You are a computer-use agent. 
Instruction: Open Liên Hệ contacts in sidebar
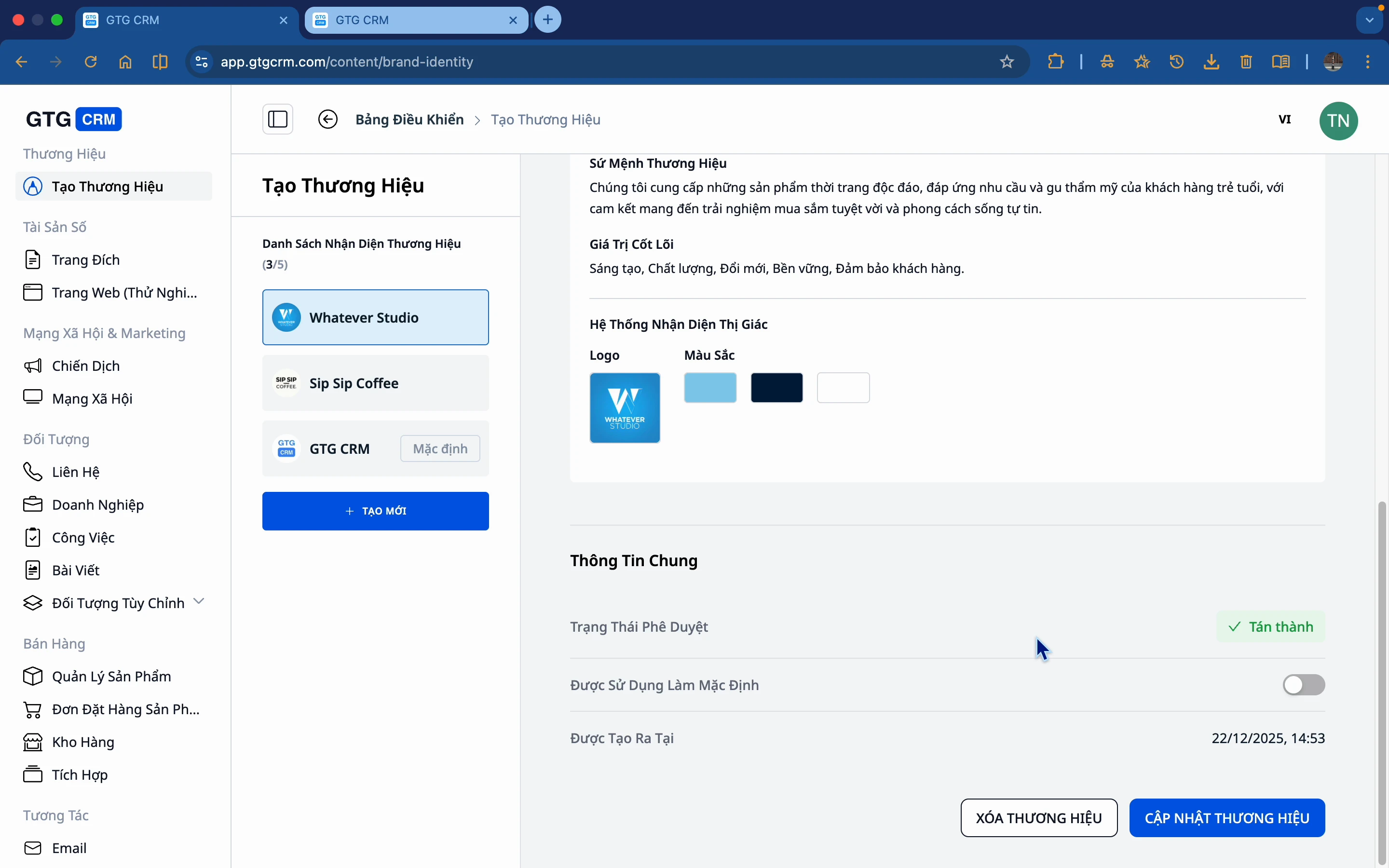click(x=75, y=472)
